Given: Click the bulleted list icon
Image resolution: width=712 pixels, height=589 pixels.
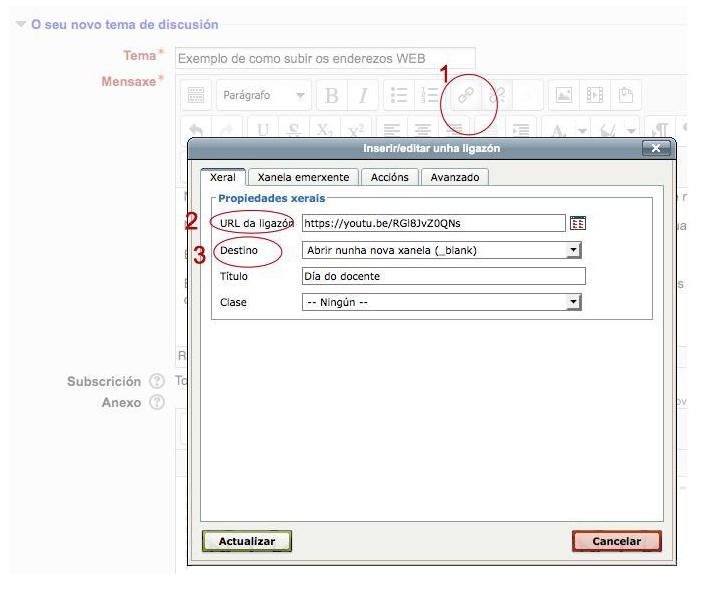Looking at the screenshot, I should (x=397, y=96).
